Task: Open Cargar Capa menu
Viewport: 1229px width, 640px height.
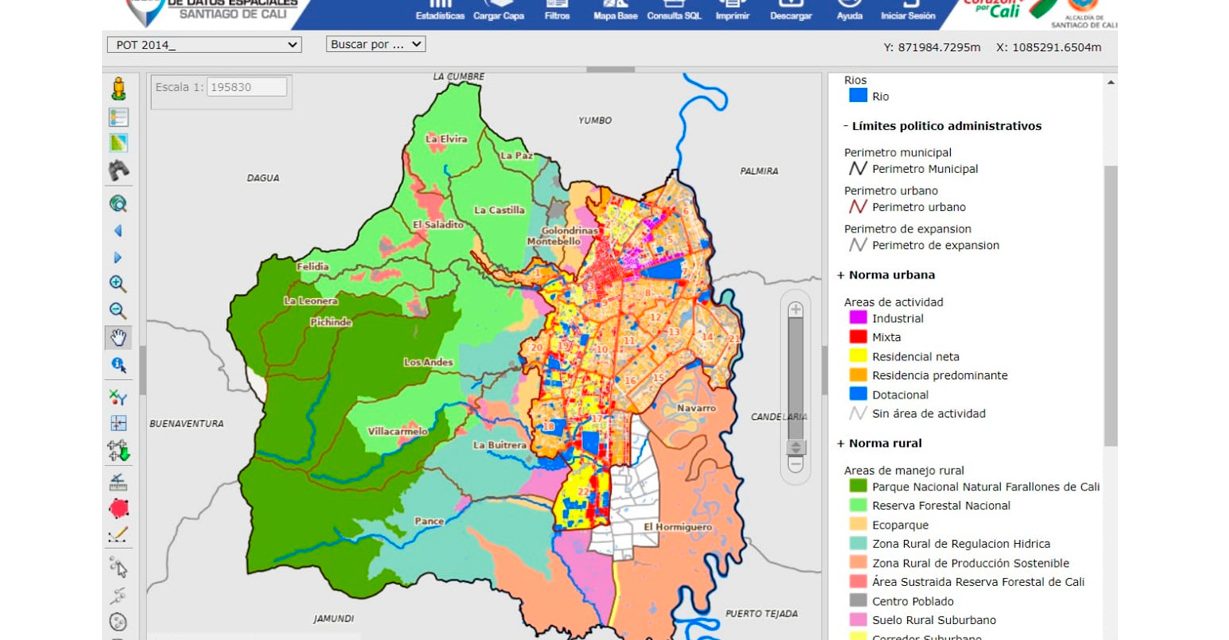Action: [498, 12]
